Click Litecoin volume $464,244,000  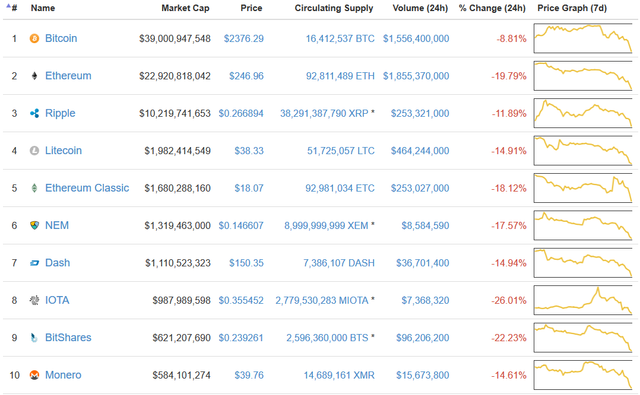tap(420, 151)
